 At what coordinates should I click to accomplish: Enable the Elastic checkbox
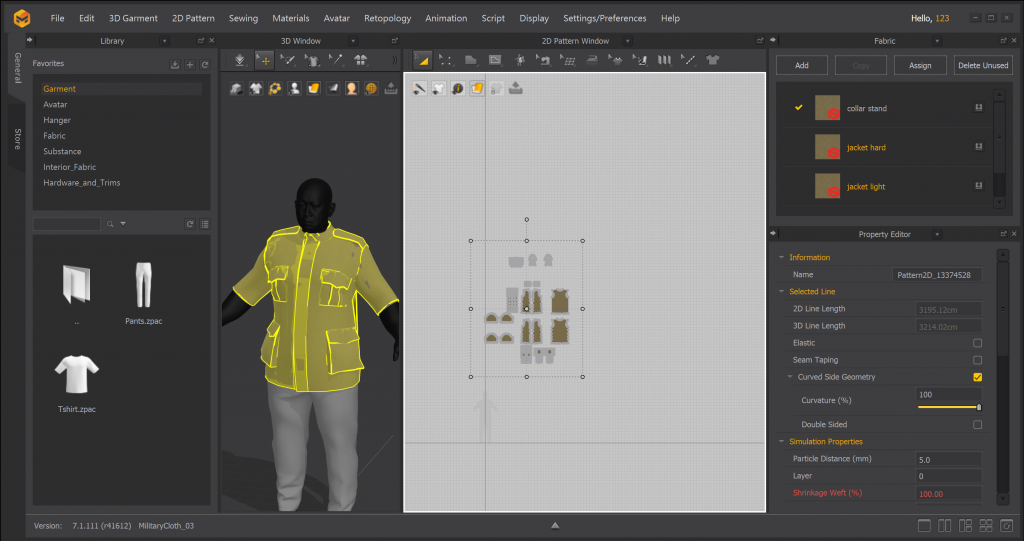click(977, 343)
